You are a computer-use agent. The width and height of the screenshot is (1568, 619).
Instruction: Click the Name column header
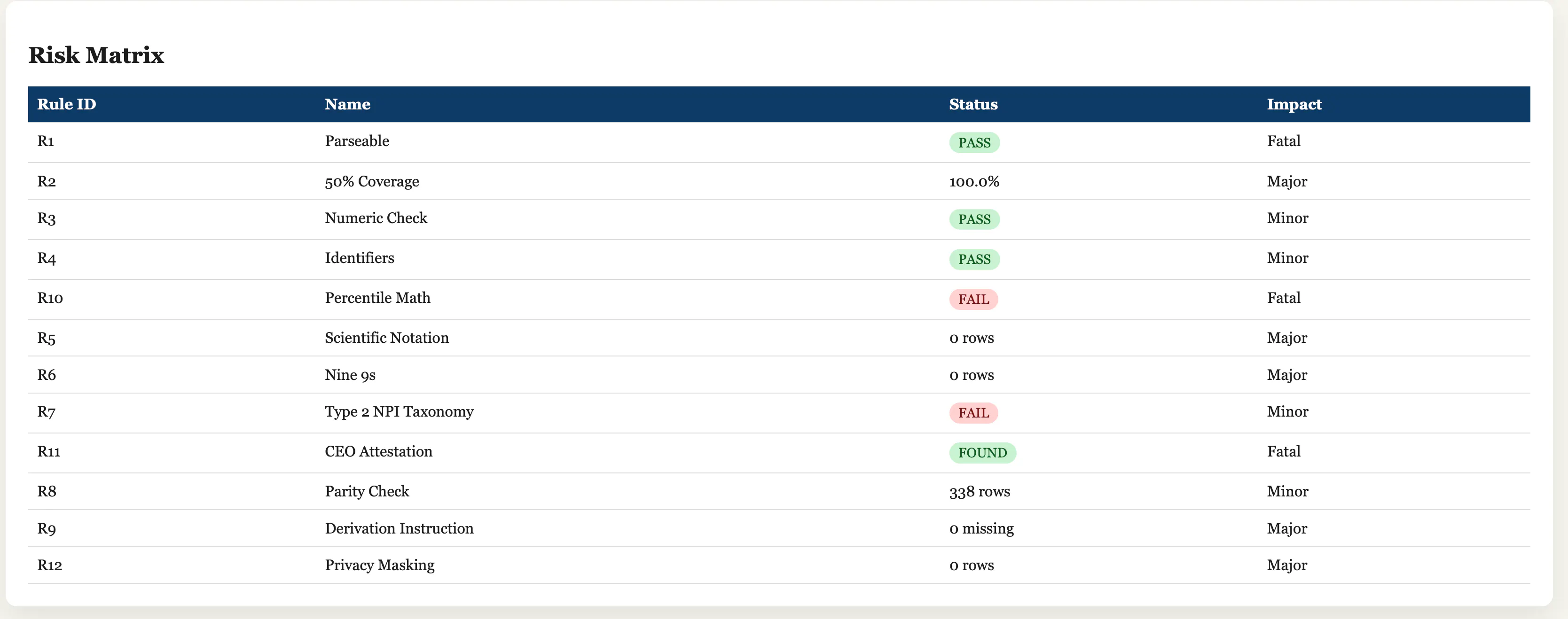point(347,105)
